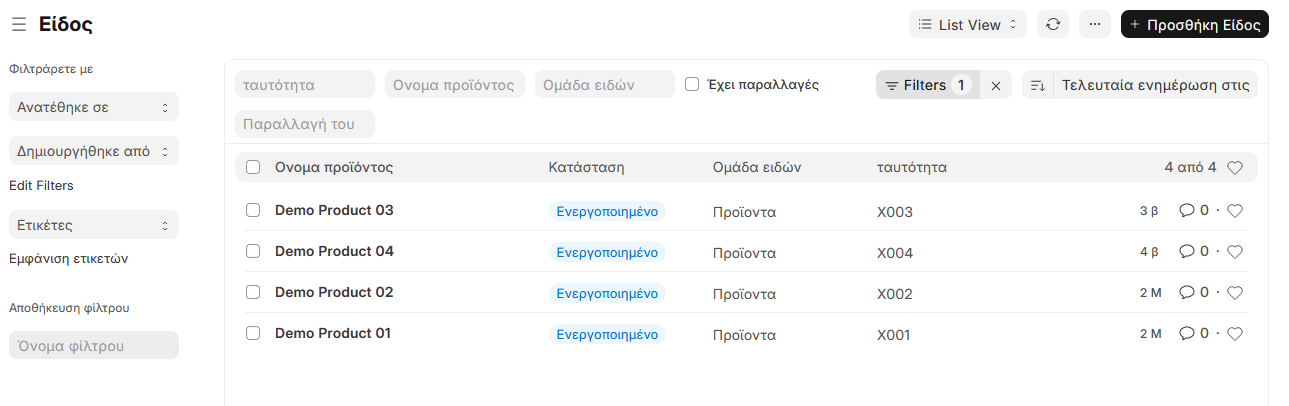
Task: Check the Demo Product 04 row checkbox
Action: coord(253,251)
